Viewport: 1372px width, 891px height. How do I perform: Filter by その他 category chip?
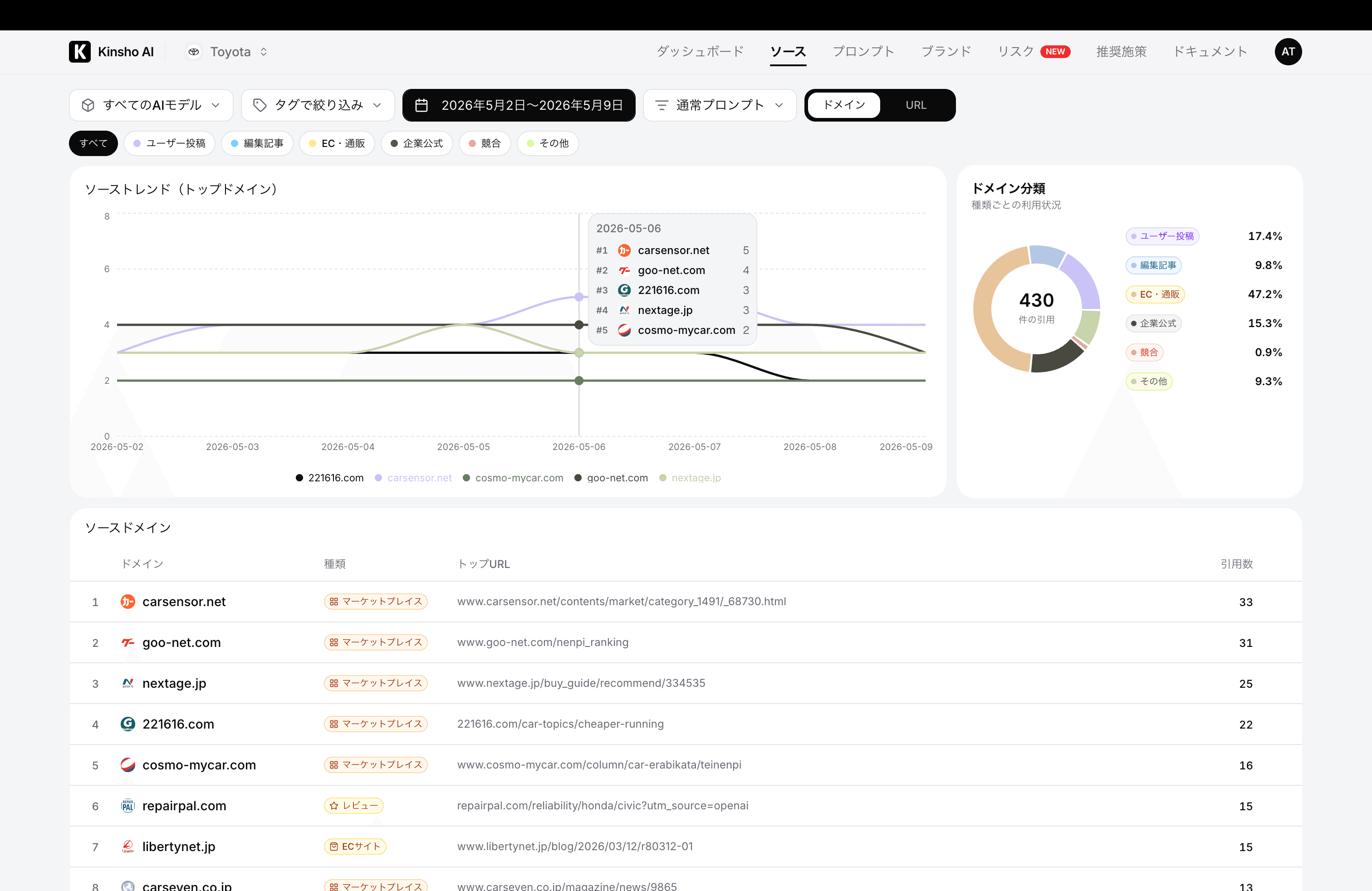point(548,143)
